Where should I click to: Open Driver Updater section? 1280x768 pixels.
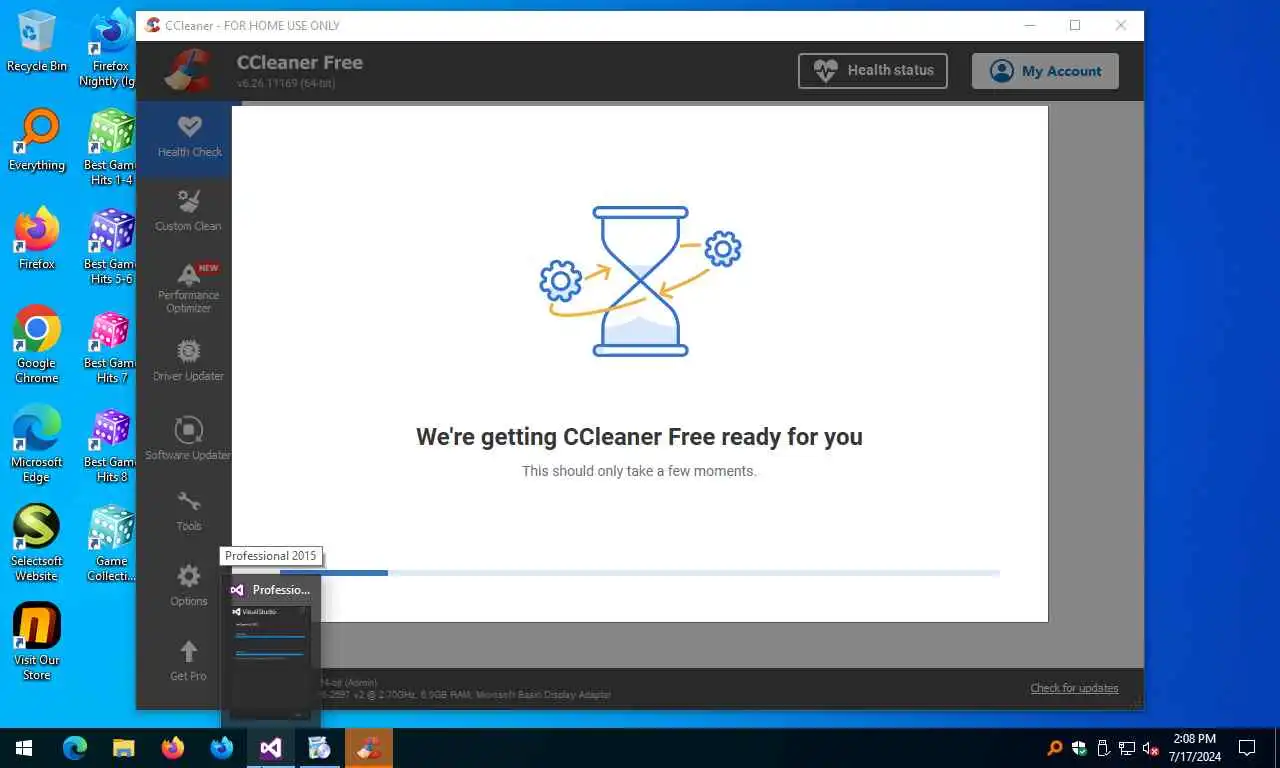tap(188, 361)
